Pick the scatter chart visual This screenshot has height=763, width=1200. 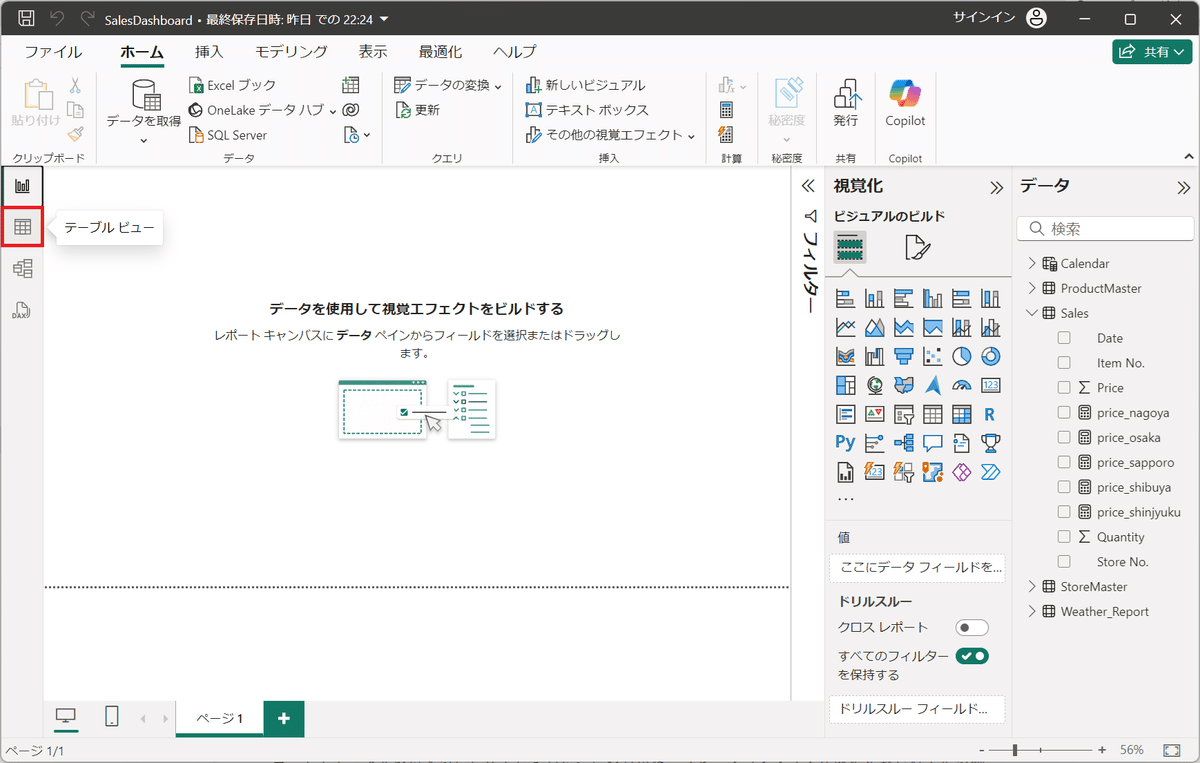933,356
